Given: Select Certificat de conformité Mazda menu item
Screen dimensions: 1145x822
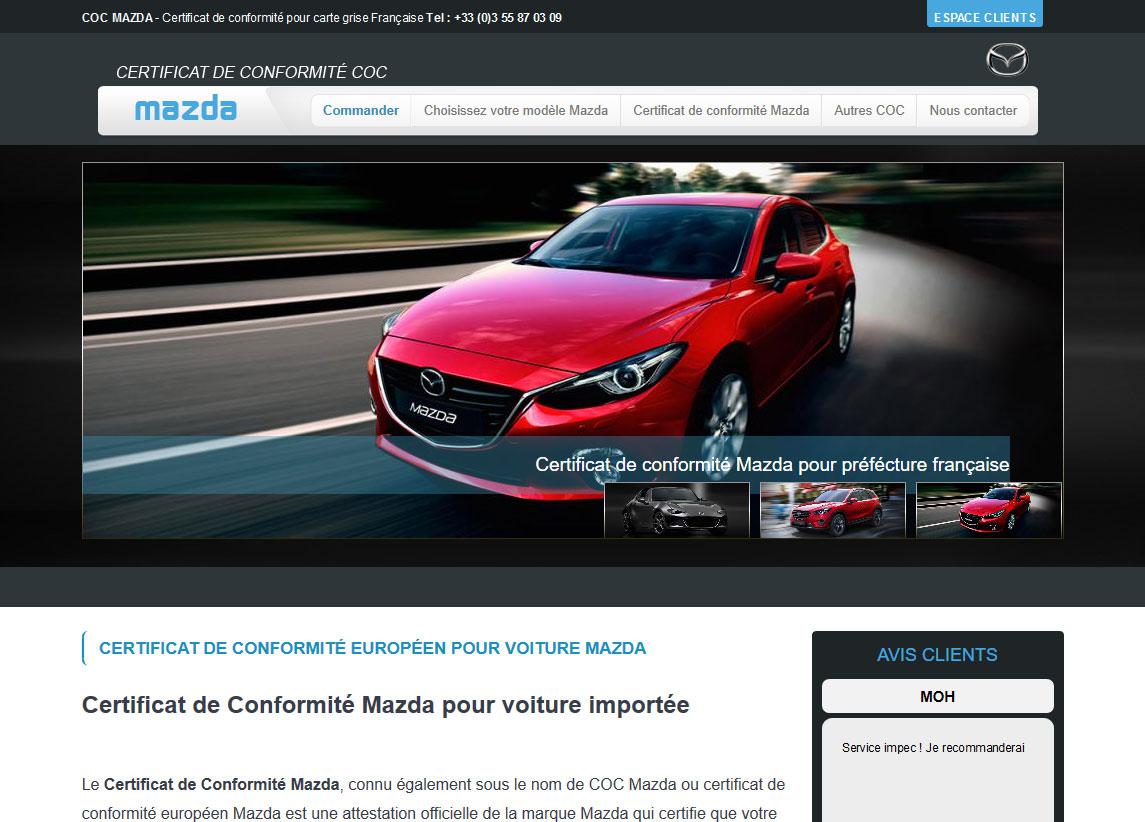Looking at the screenshot, I should pyautogui.click(x=721, y=110).
